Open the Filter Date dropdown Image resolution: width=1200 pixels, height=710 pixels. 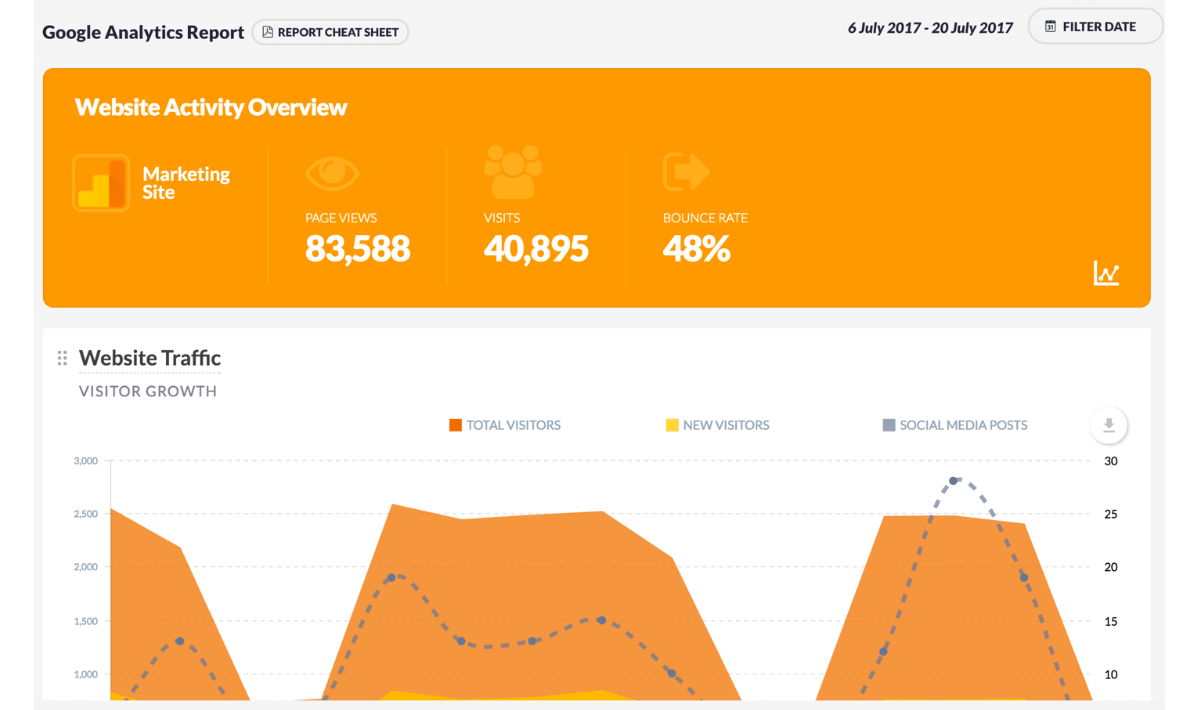(x=1096, y=27)
